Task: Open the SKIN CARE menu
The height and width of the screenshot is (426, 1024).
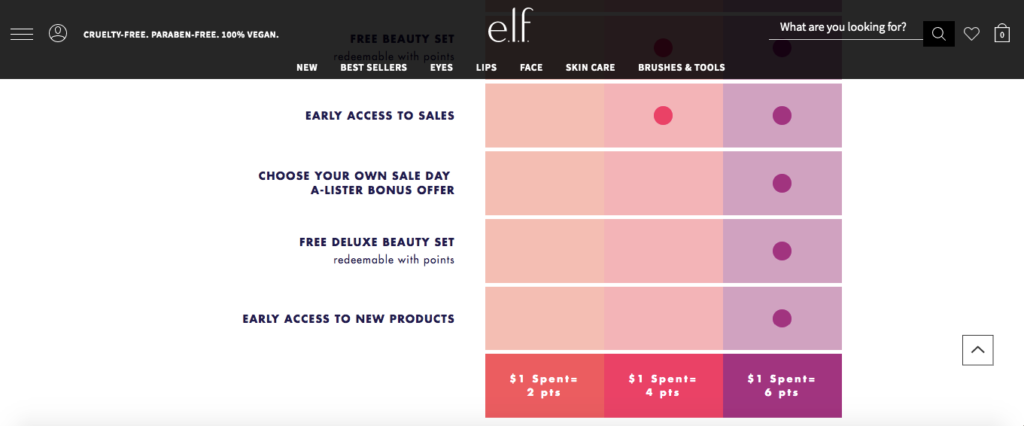Action: click(x=590, y=67)
